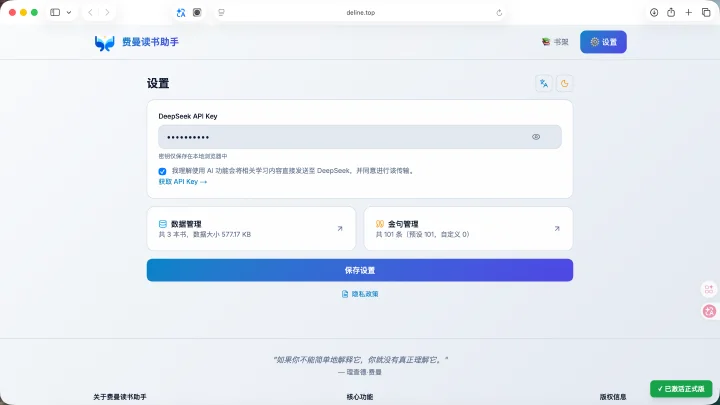Image resolution: width=720 pixels, height=405 pixels.
Task: Expand the sidebar options chevron in Safari
Action: (69, 12)
